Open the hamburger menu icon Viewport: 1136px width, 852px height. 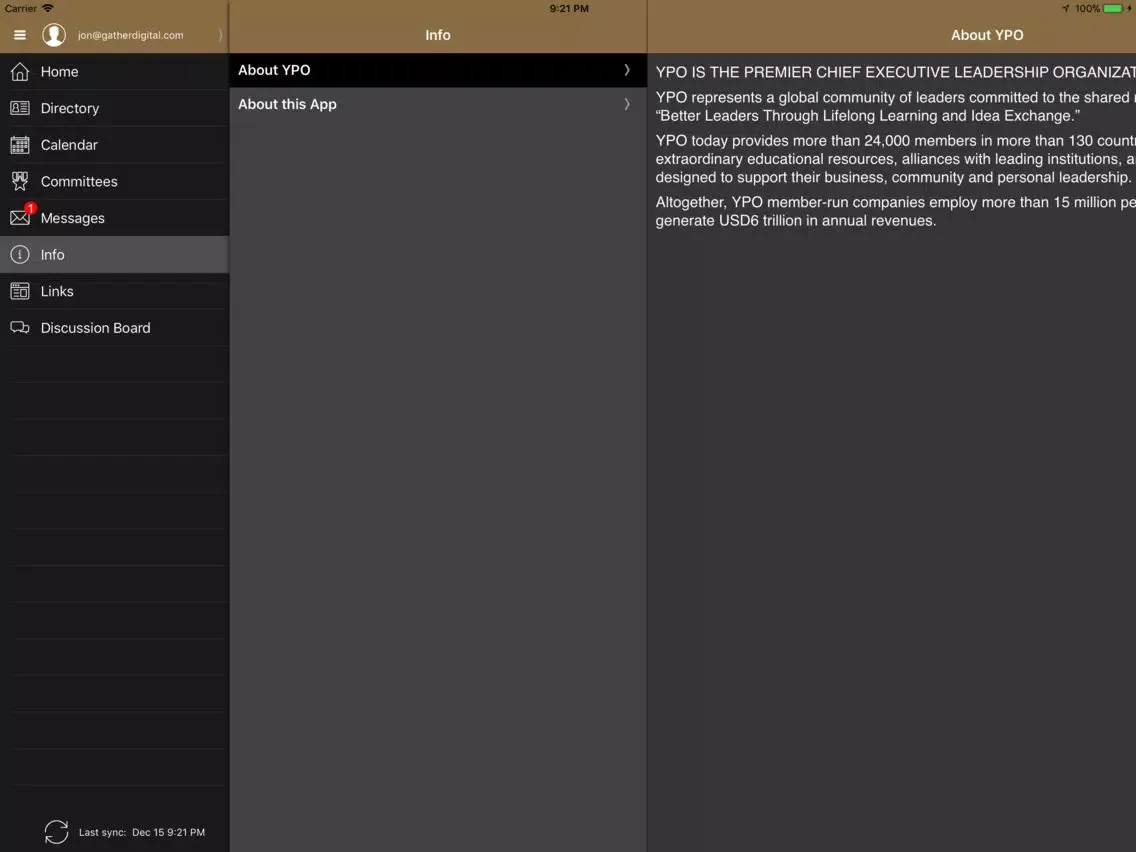click(20, 35)
